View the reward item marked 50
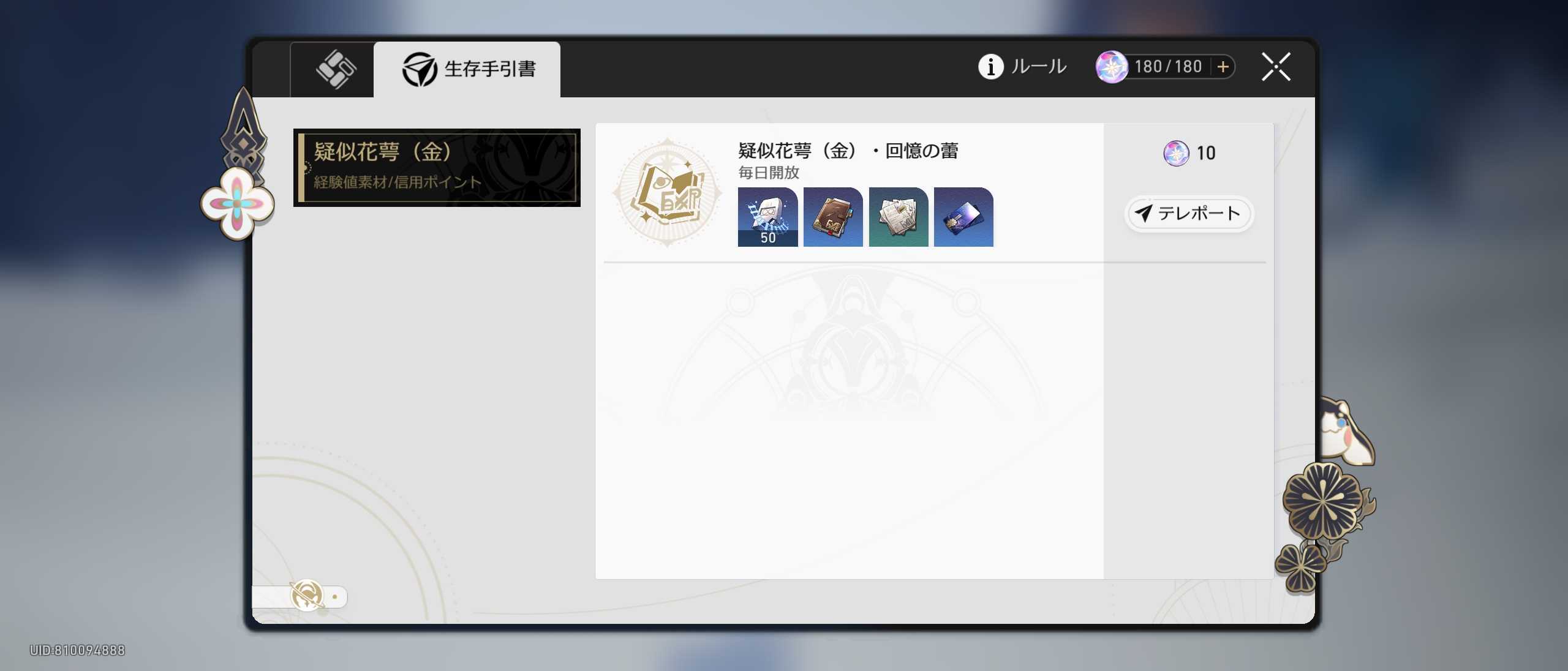 click(767, 217)
